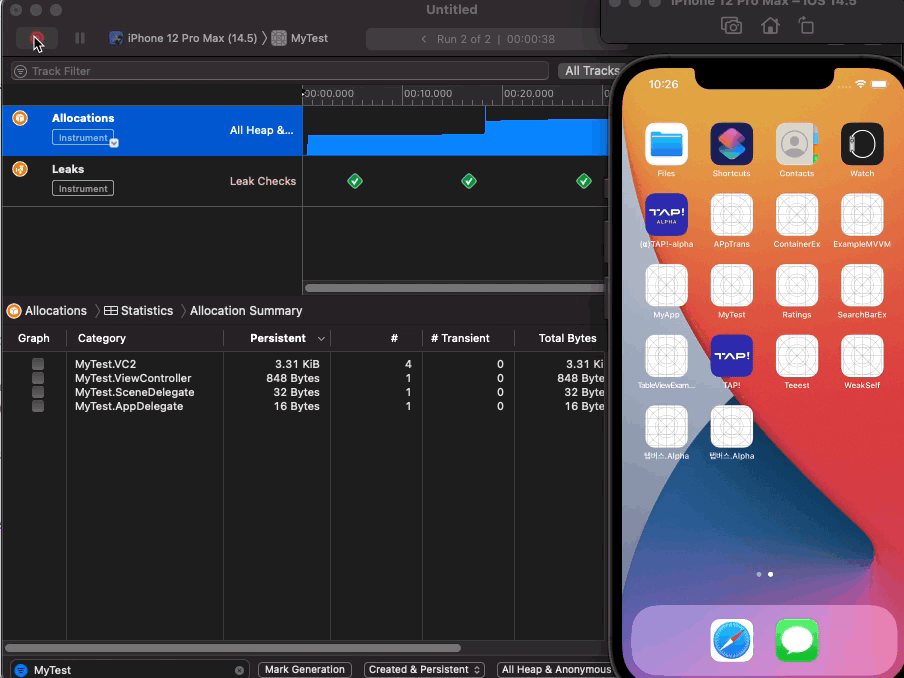Click the first green leak check marker
The image size is (904, 678).
[x=355, y=181]
